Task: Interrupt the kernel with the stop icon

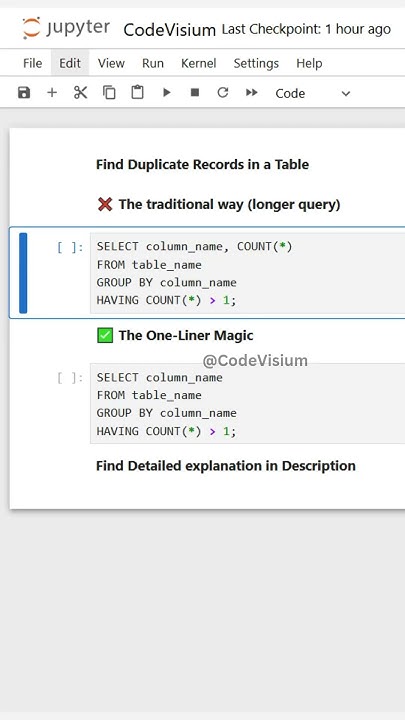Action: pos(195,93)
